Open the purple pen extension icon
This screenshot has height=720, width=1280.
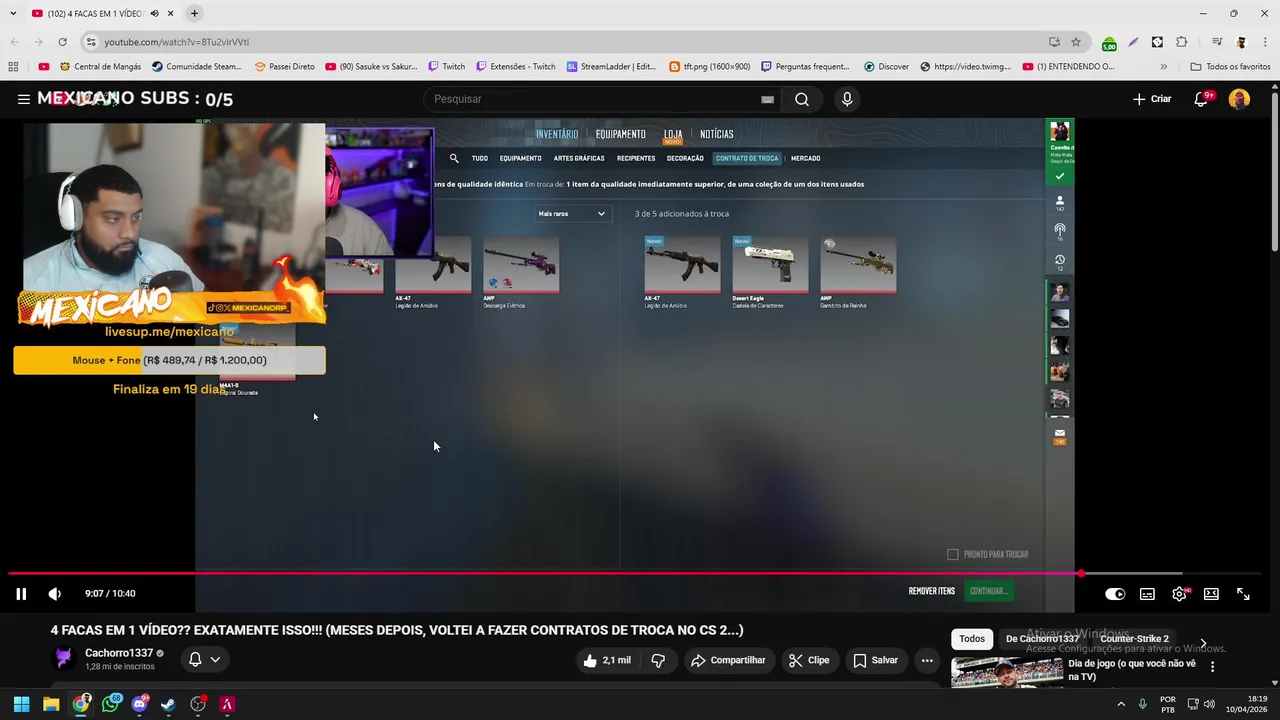(1133, 42)
